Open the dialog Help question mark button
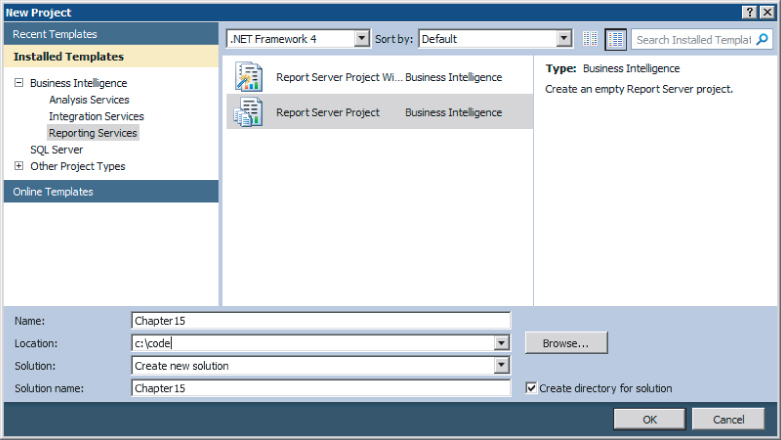Screen dimensions: 781x440 click(750, 12)
